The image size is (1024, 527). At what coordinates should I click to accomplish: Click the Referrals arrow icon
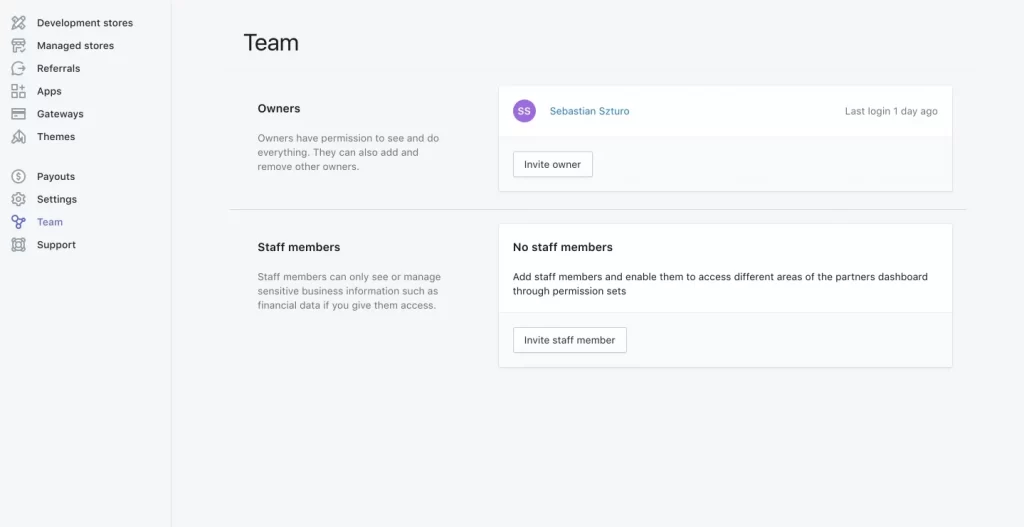(x=18, y=69)
